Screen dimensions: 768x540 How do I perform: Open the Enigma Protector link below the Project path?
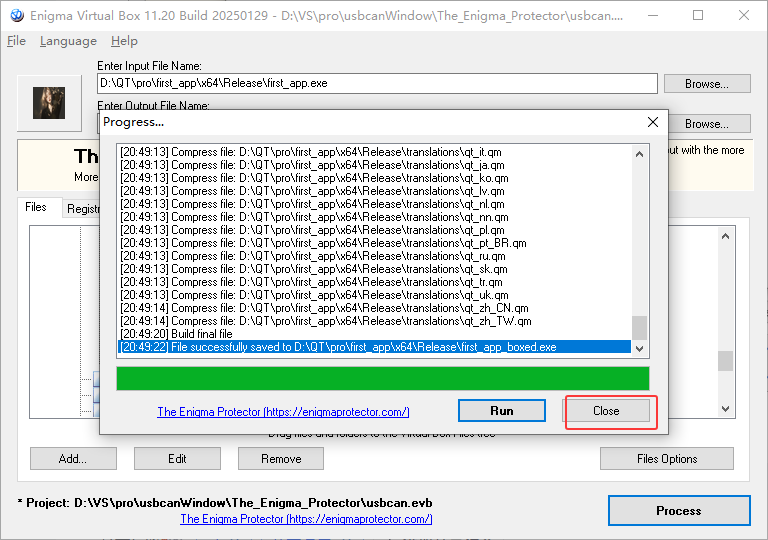306,519
